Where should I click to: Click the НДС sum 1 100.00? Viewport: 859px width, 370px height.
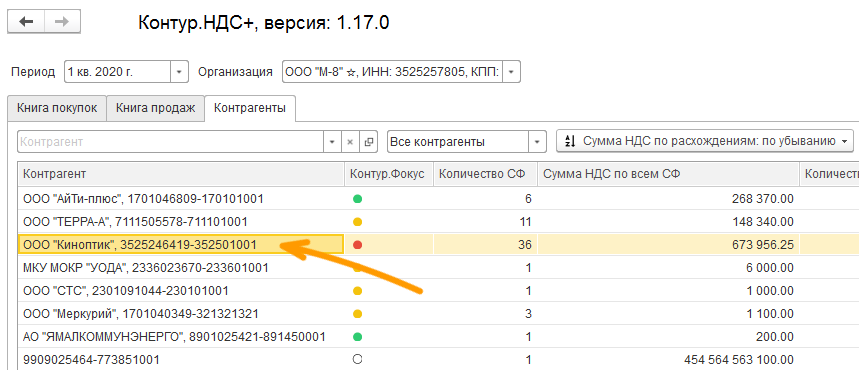point(770,314)
